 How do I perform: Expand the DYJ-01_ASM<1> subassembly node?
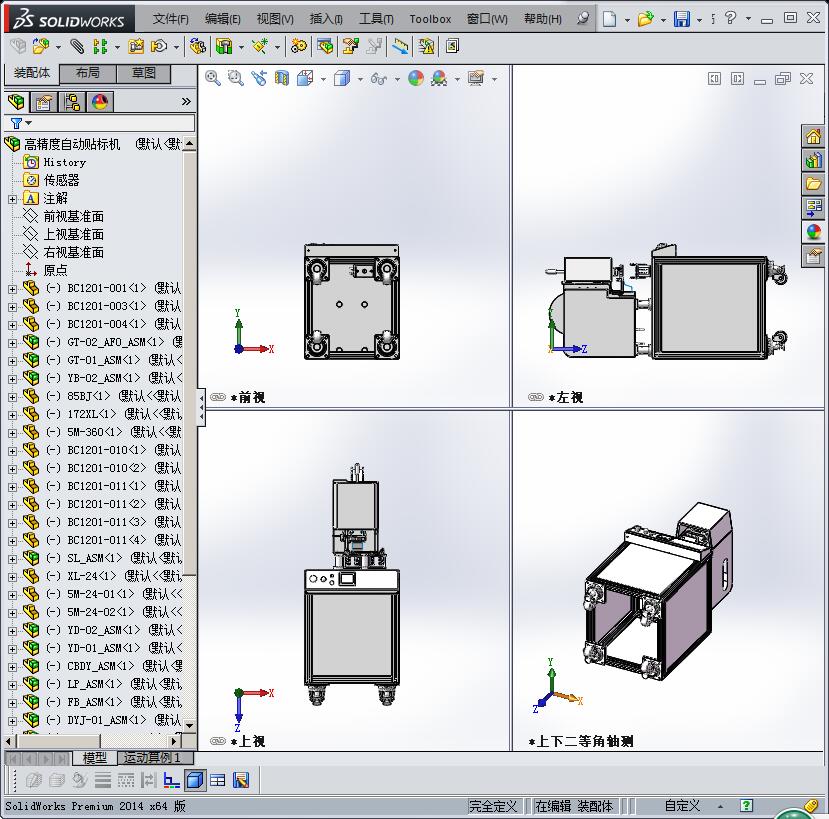12,721
